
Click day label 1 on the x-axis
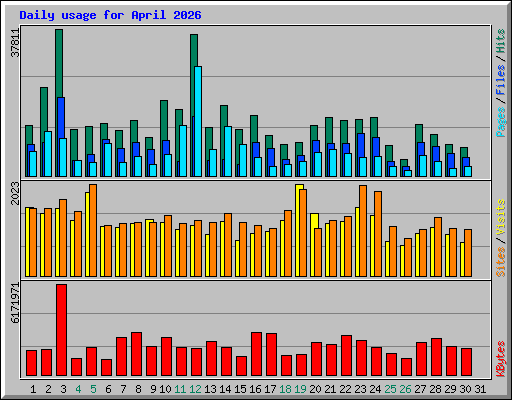(x=33, y=389)
